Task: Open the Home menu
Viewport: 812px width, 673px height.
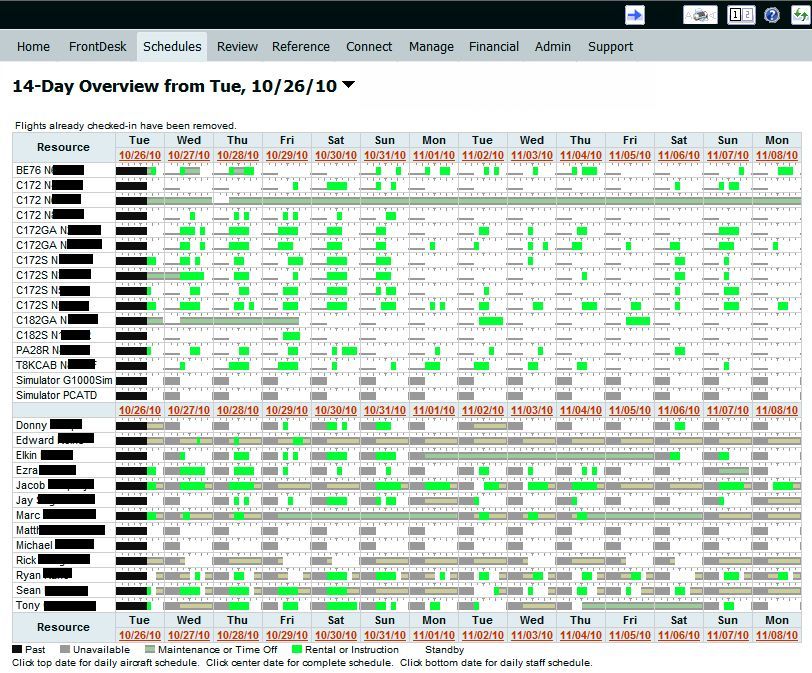Action: click(33, 47)
